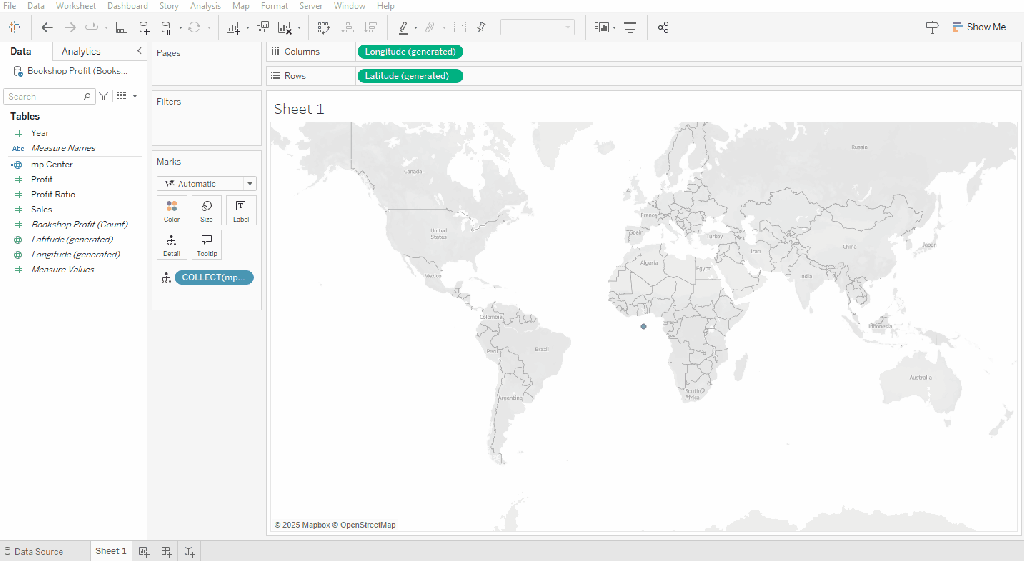Add a new worksheet from bottom tabs
This screenshot has height=561, width=1024.
tap(144, 551)
